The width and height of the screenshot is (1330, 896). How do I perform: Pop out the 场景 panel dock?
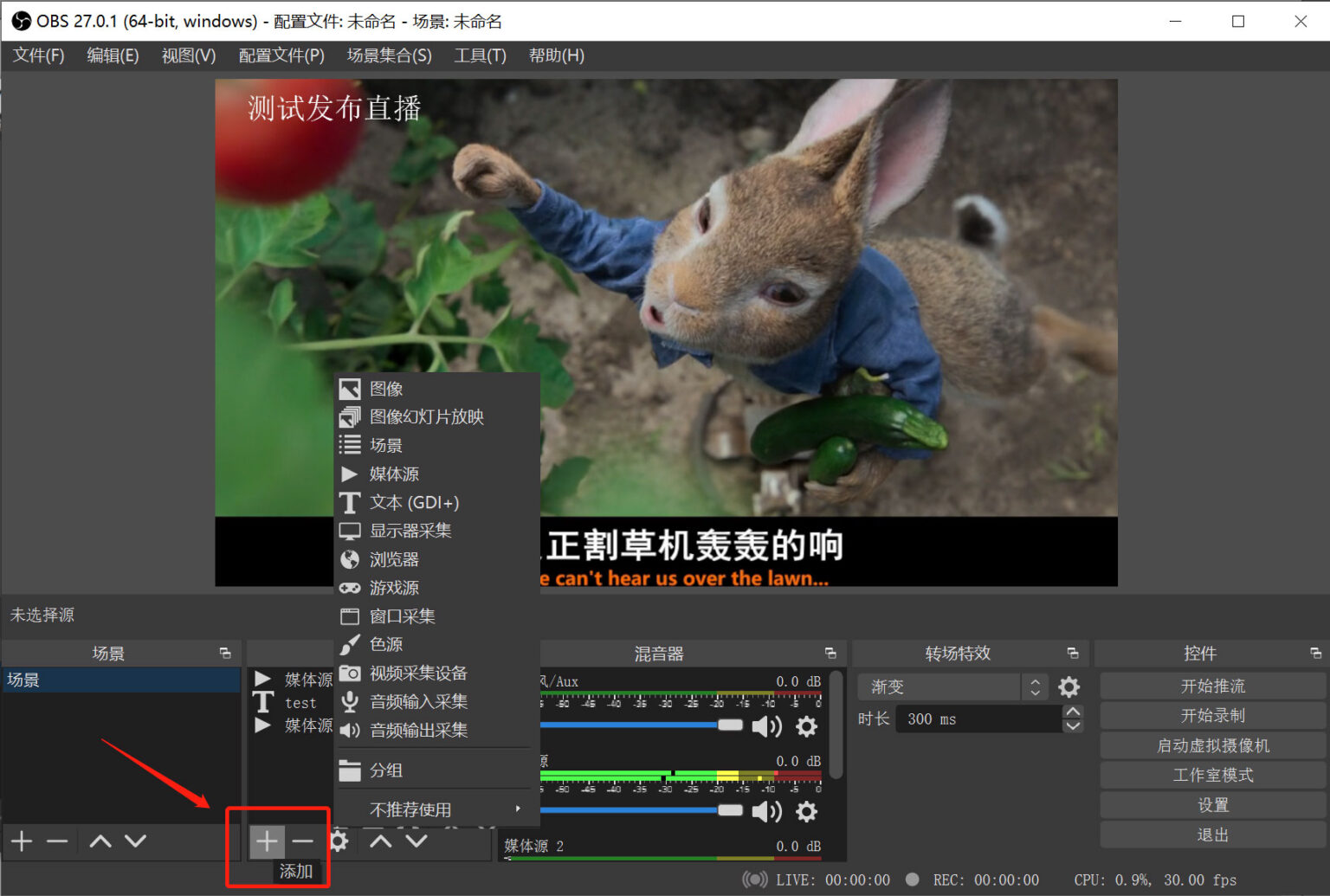[x=225, y=654]
